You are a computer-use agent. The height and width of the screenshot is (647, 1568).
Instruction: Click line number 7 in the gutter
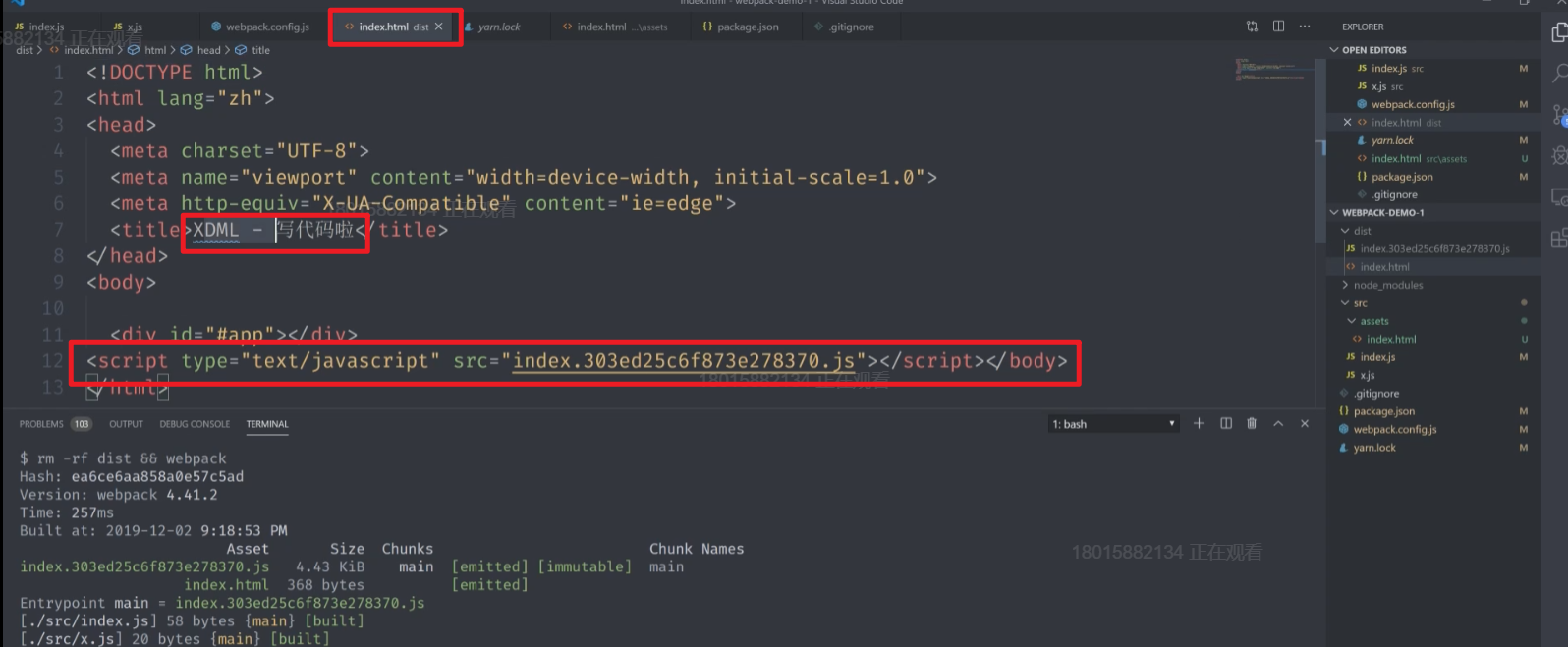point(59,230)
